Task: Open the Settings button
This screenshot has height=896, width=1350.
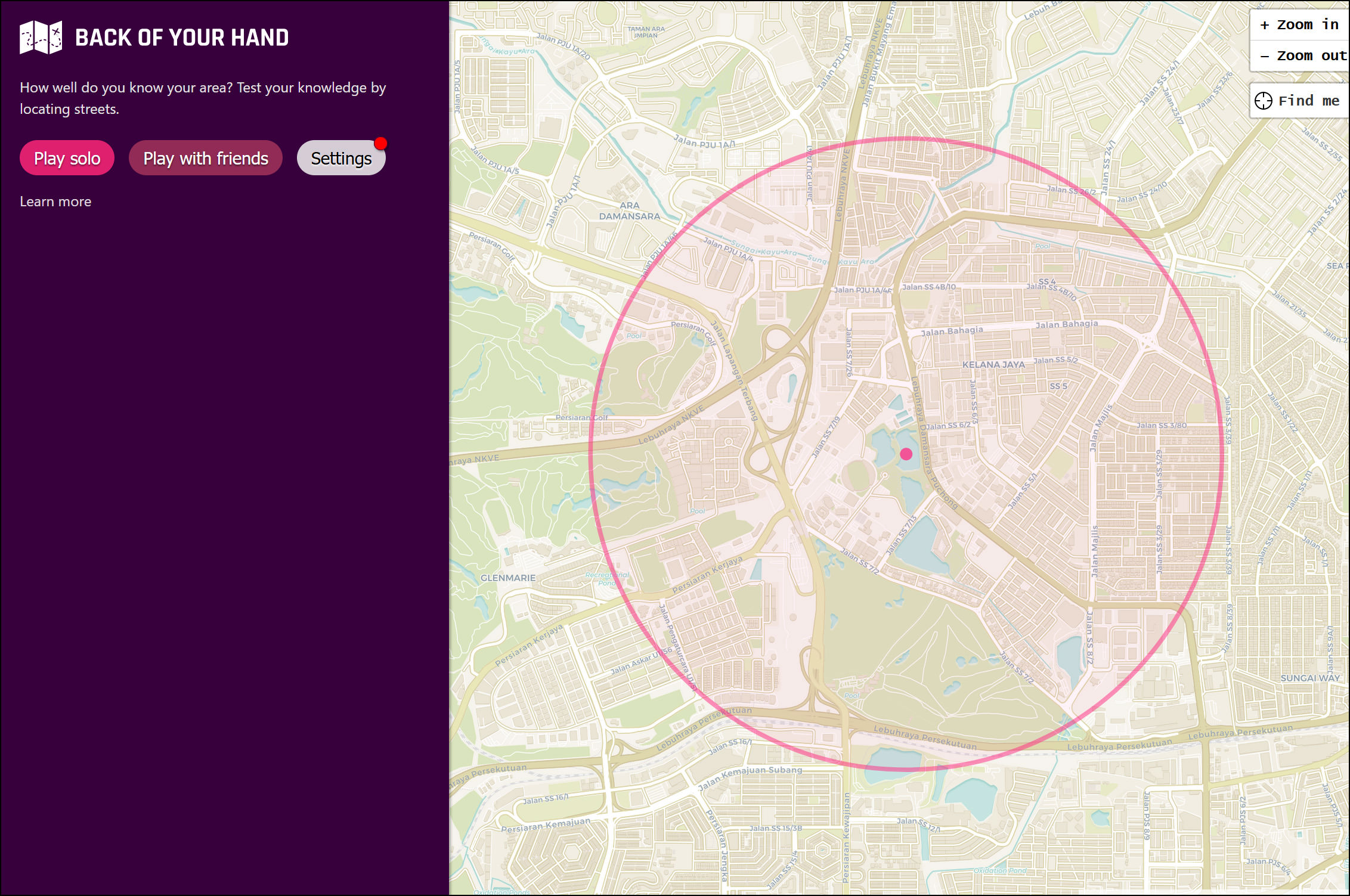Action: click(341, 158)
